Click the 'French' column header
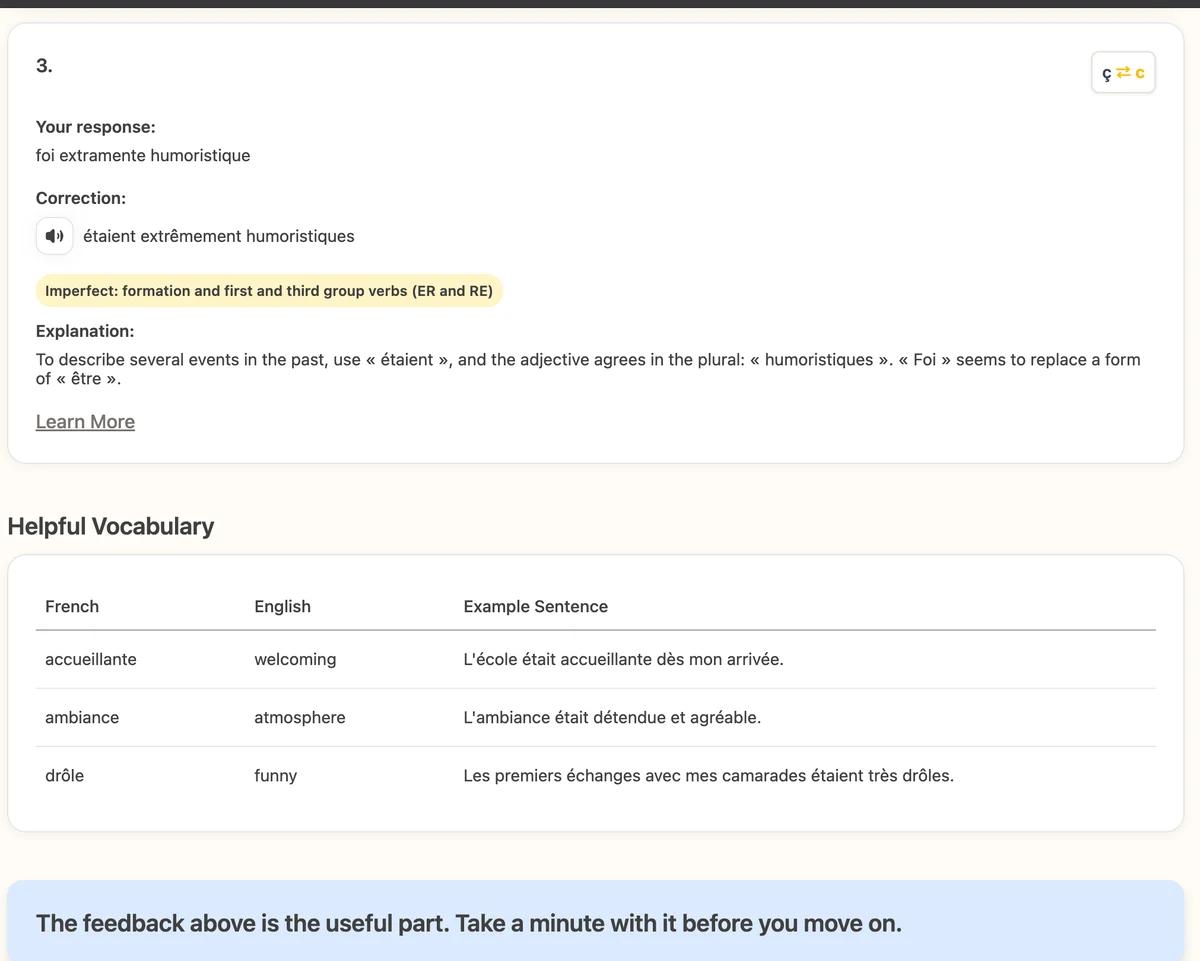Screen dimensions: 1200x961 click(72, 606)
